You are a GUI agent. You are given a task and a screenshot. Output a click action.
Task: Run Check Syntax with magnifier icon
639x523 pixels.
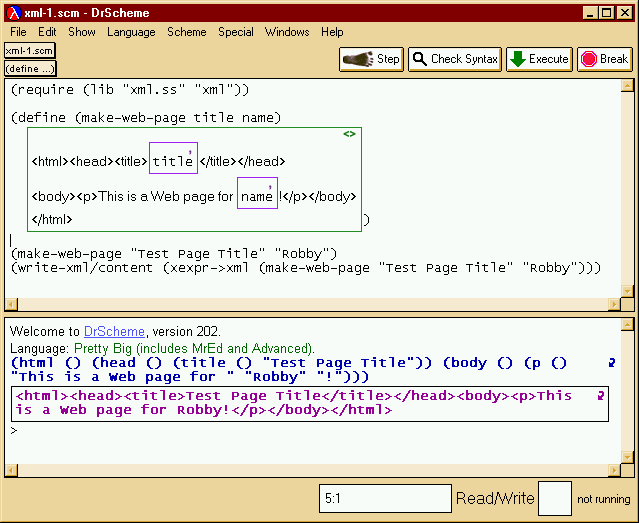pyautogui.click(x=455, y=59)
